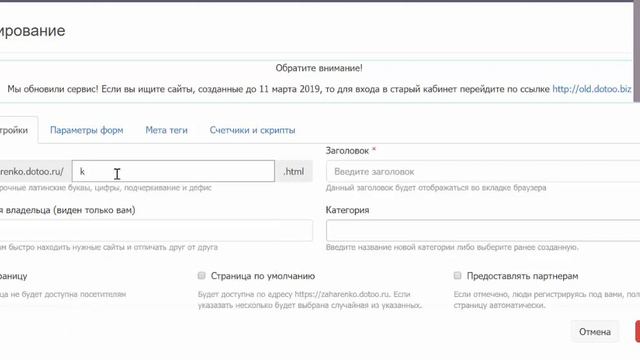Click the Категория field label
640x360 pixels.
(x=347, y=210)
